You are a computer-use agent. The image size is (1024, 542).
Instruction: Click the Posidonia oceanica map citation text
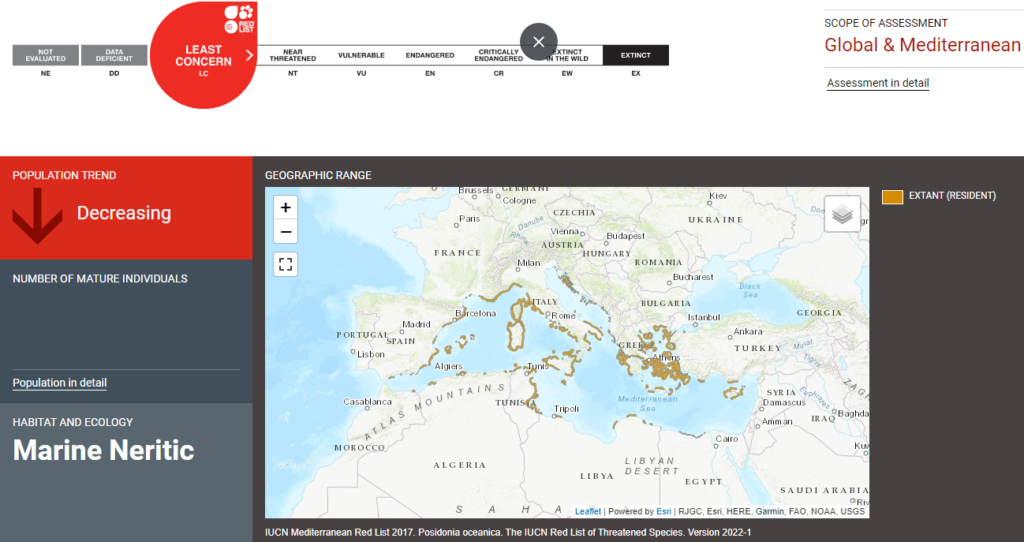[508, 532]
